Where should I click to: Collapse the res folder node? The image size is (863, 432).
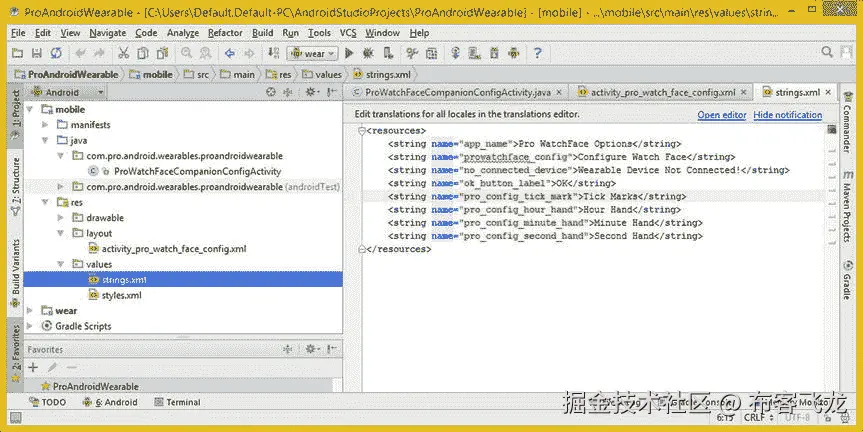tap(45, 203)
